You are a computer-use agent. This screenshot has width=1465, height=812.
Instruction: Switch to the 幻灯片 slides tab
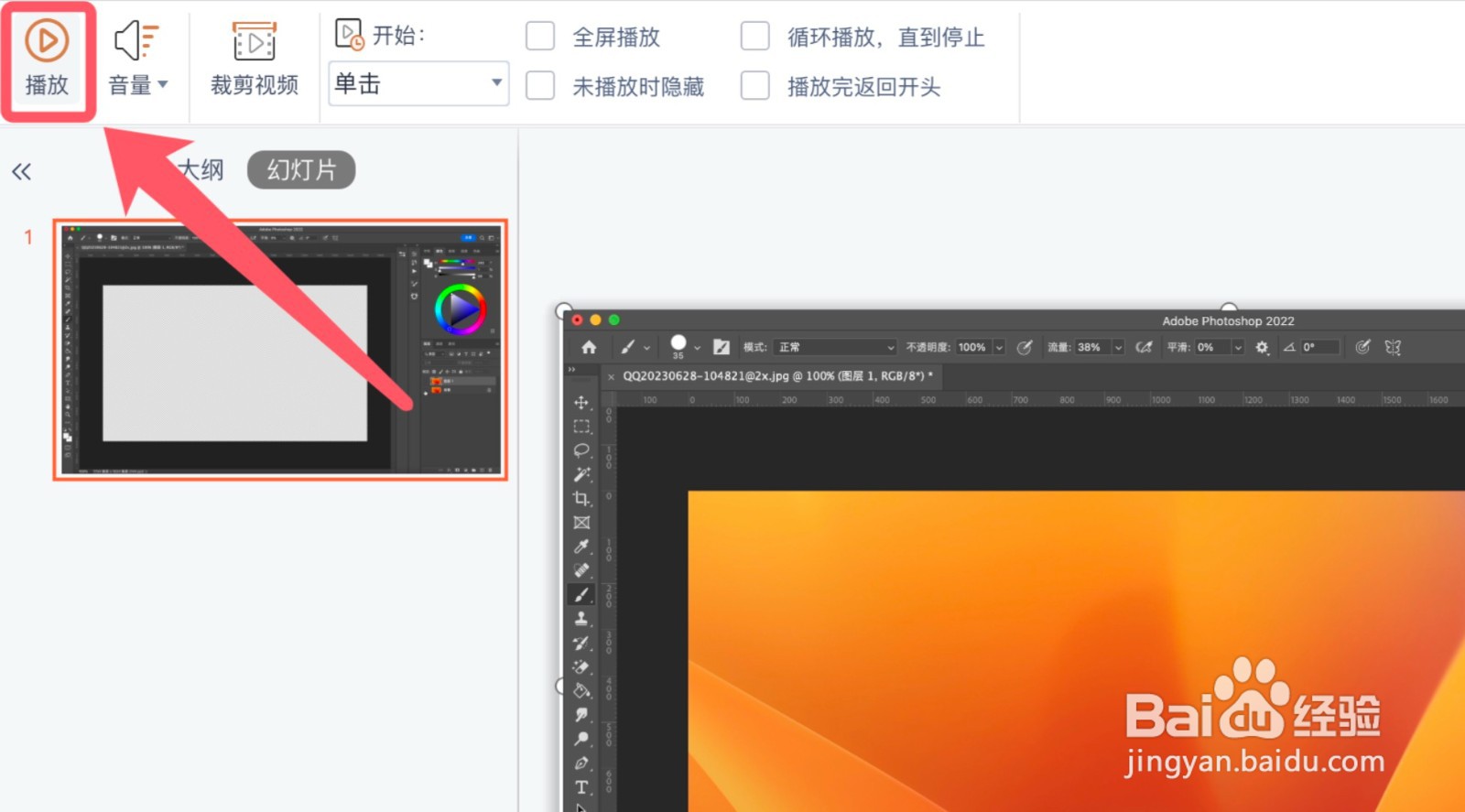pos(301,170)
